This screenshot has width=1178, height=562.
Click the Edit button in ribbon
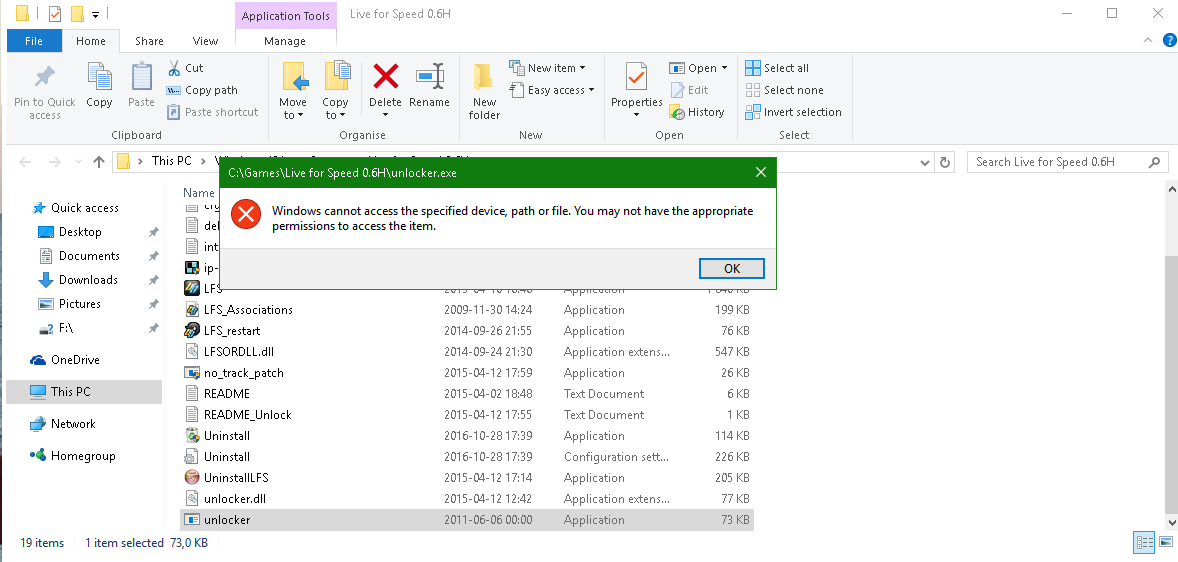(x=690, y=90)
